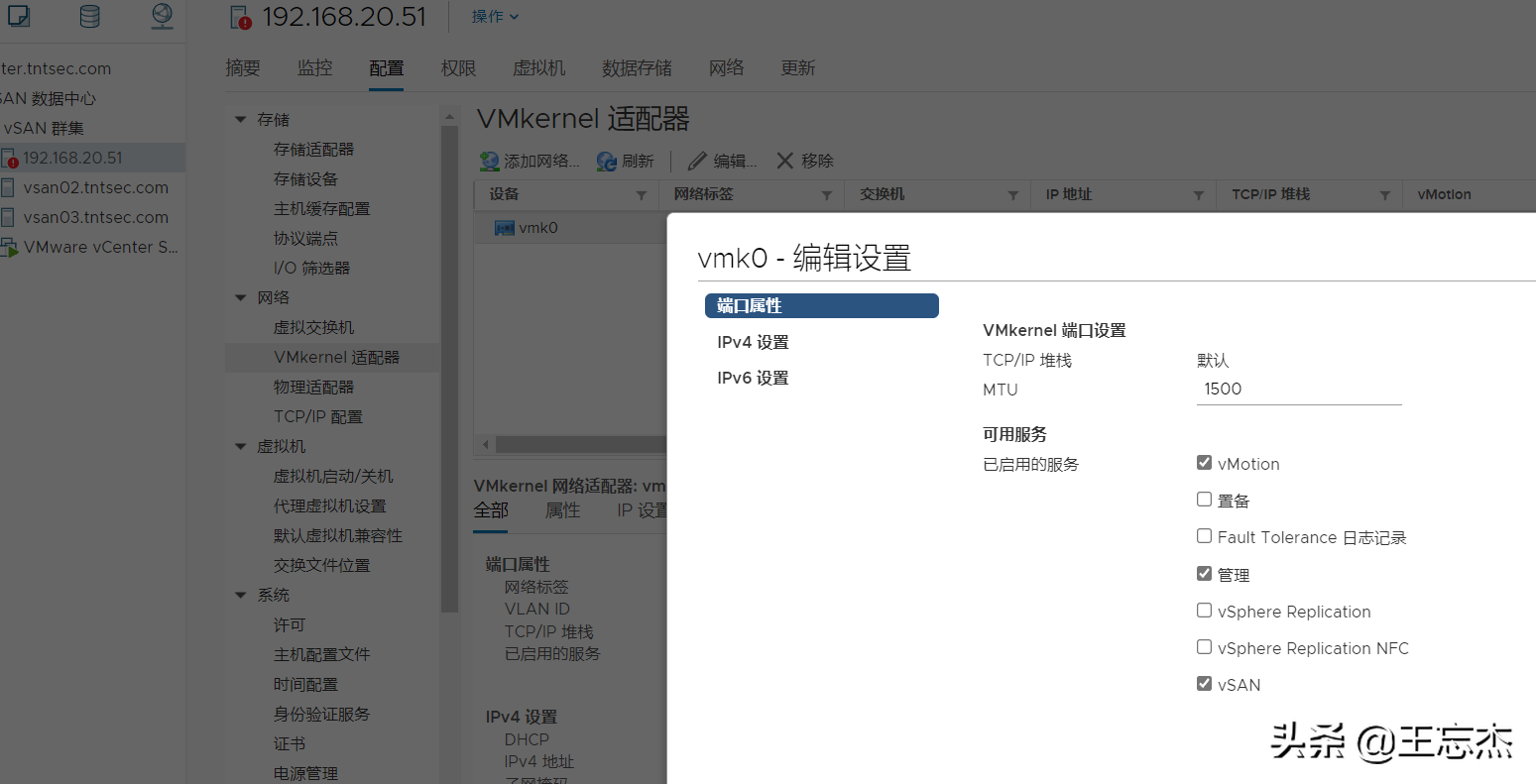Collapse the 存储 section
The image size is (1536, 784).
point(240,119)
